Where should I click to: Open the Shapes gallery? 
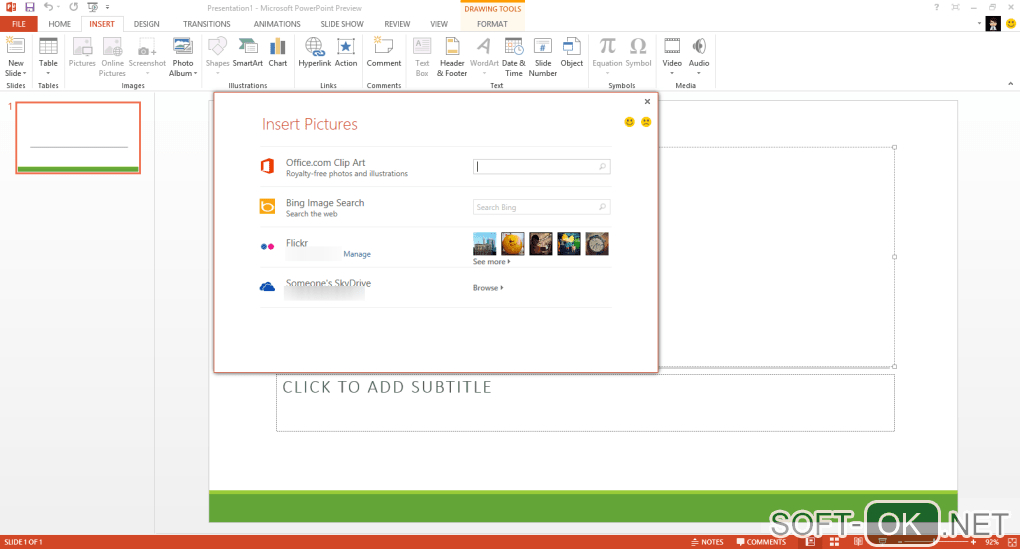217,56
